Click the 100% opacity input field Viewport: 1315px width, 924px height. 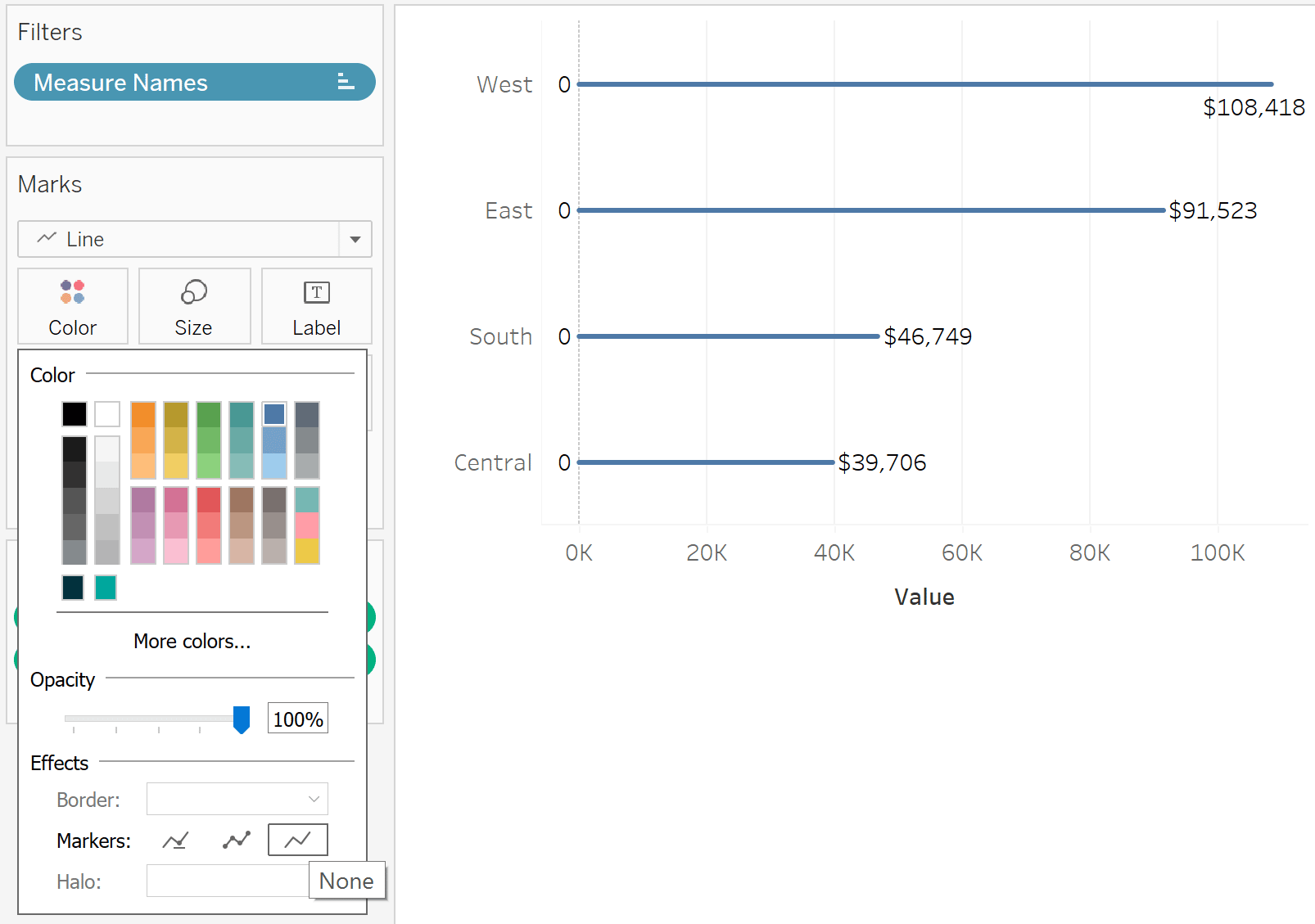[298, 719]
